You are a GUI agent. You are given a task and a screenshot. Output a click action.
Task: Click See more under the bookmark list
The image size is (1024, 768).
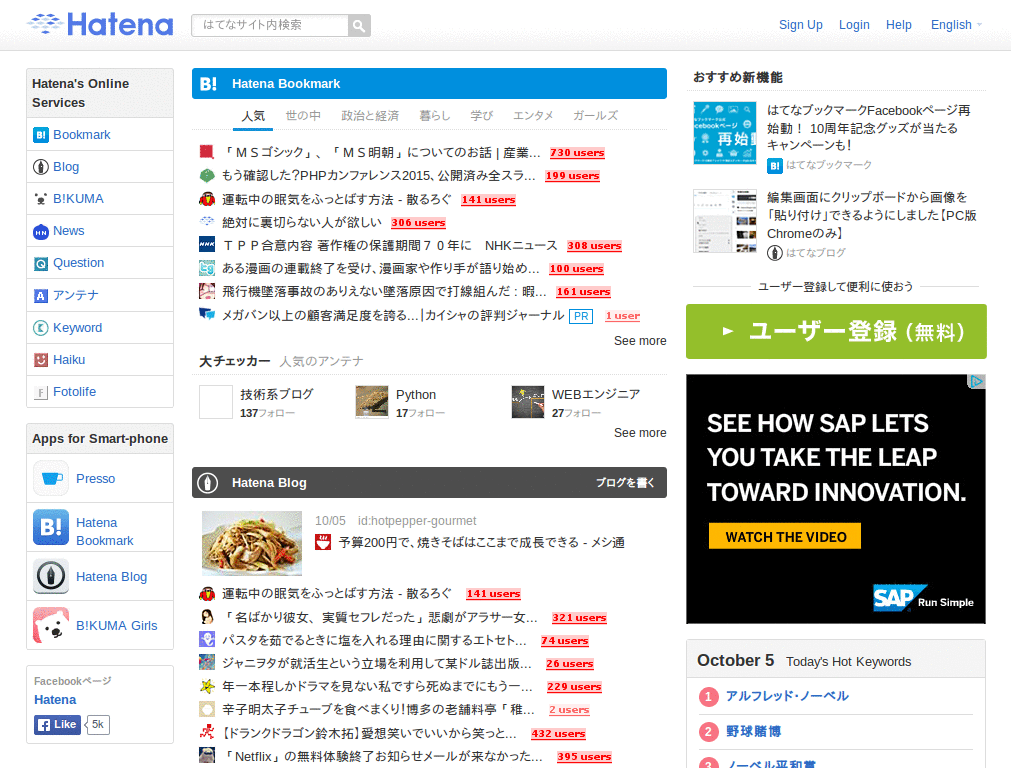click(x=640, y=341)
